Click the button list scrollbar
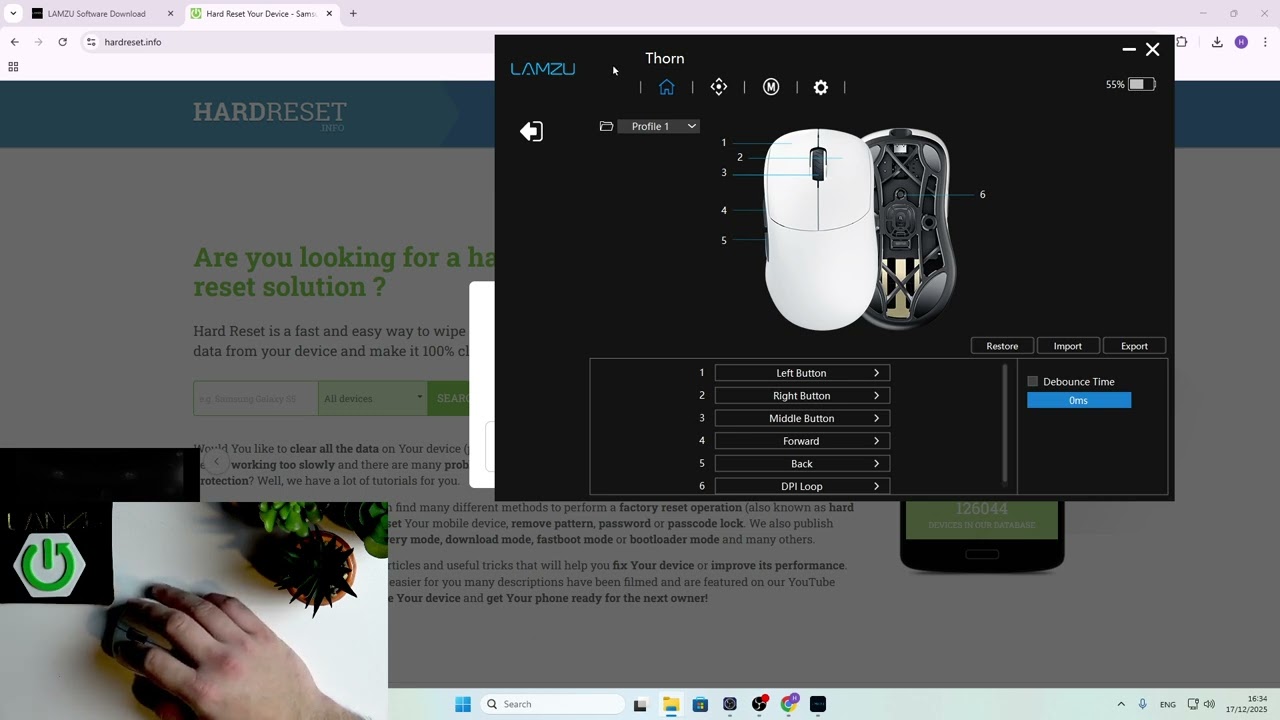The image size is (1280, 720). [1006, 424]
